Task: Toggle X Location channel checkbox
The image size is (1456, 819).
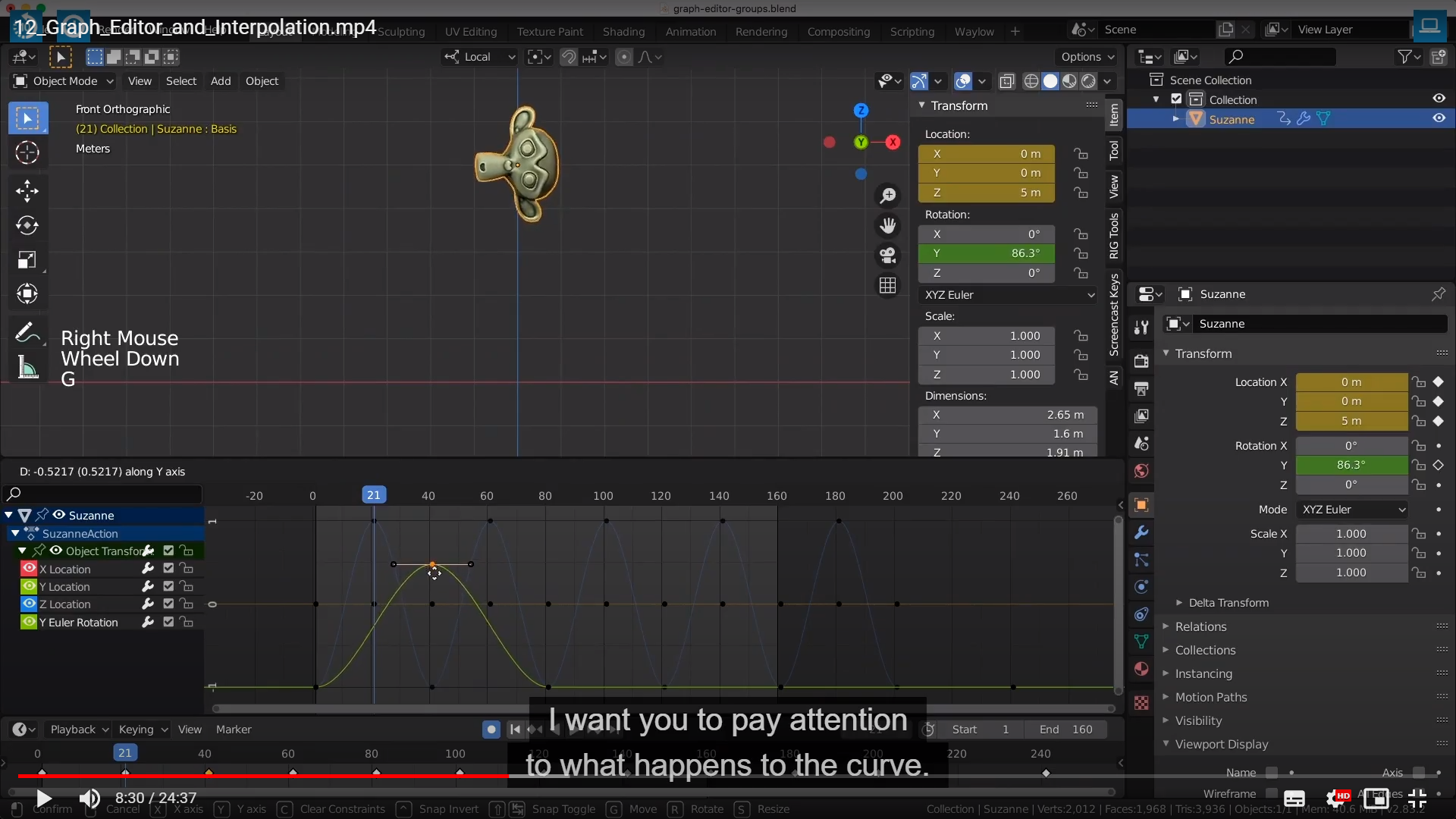Action: click(x=168, y=568)
